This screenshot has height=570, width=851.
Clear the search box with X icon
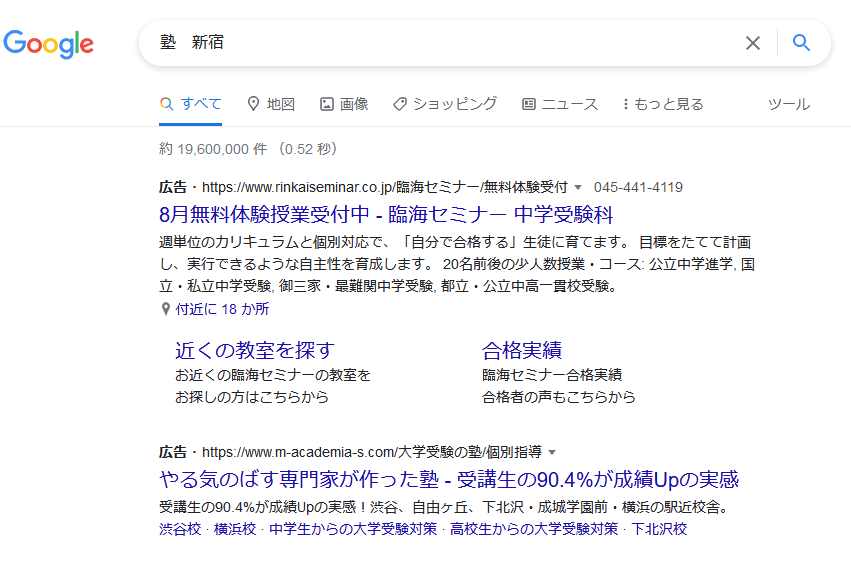pos(752,43)
